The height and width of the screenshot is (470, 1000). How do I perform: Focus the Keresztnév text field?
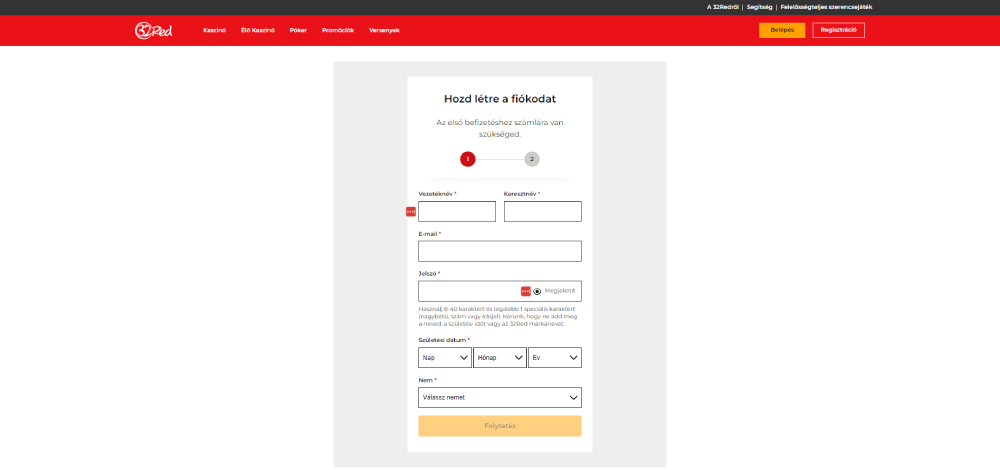[x=542, y=211]
